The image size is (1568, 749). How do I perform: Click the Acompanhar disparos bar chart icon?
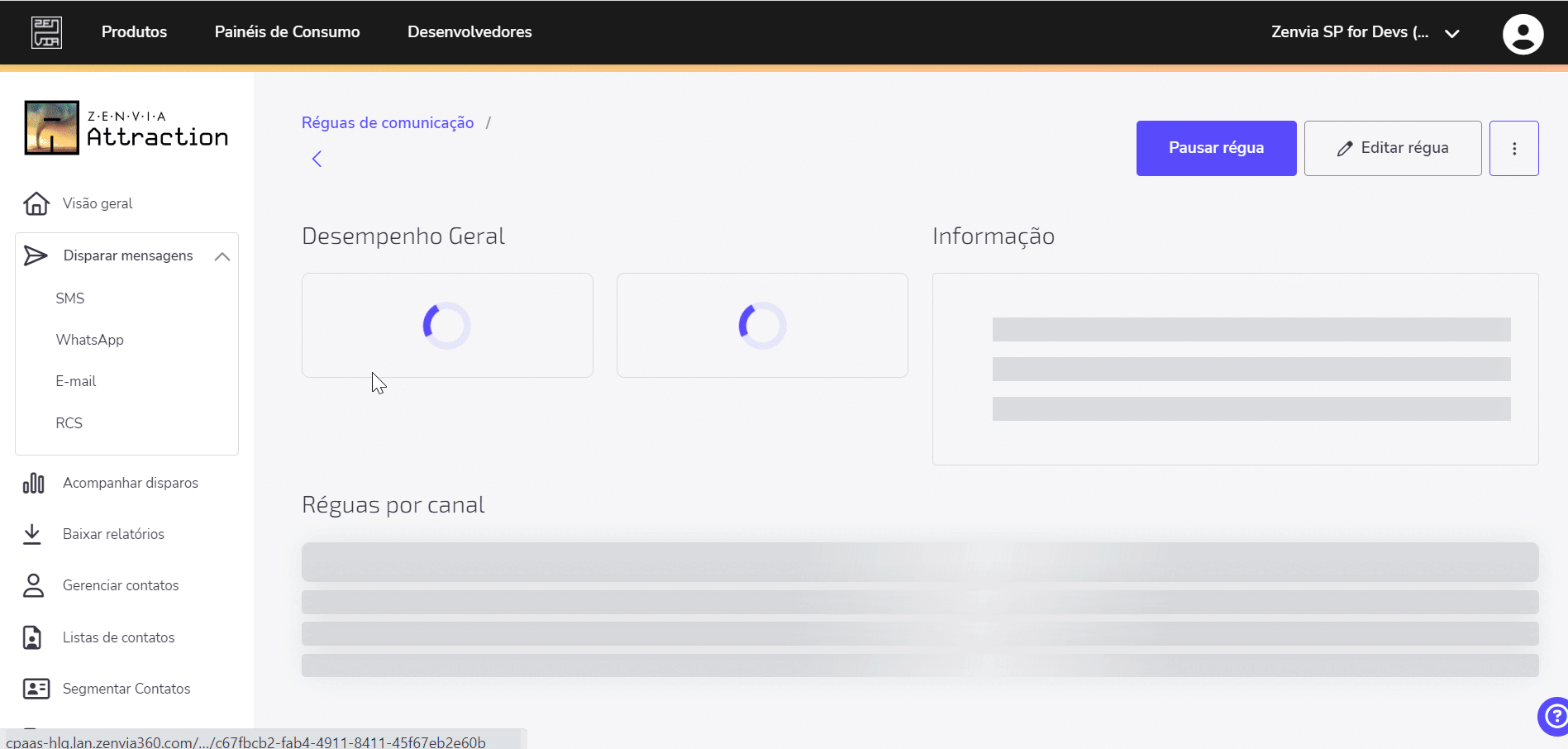click(x=34, y=483)
